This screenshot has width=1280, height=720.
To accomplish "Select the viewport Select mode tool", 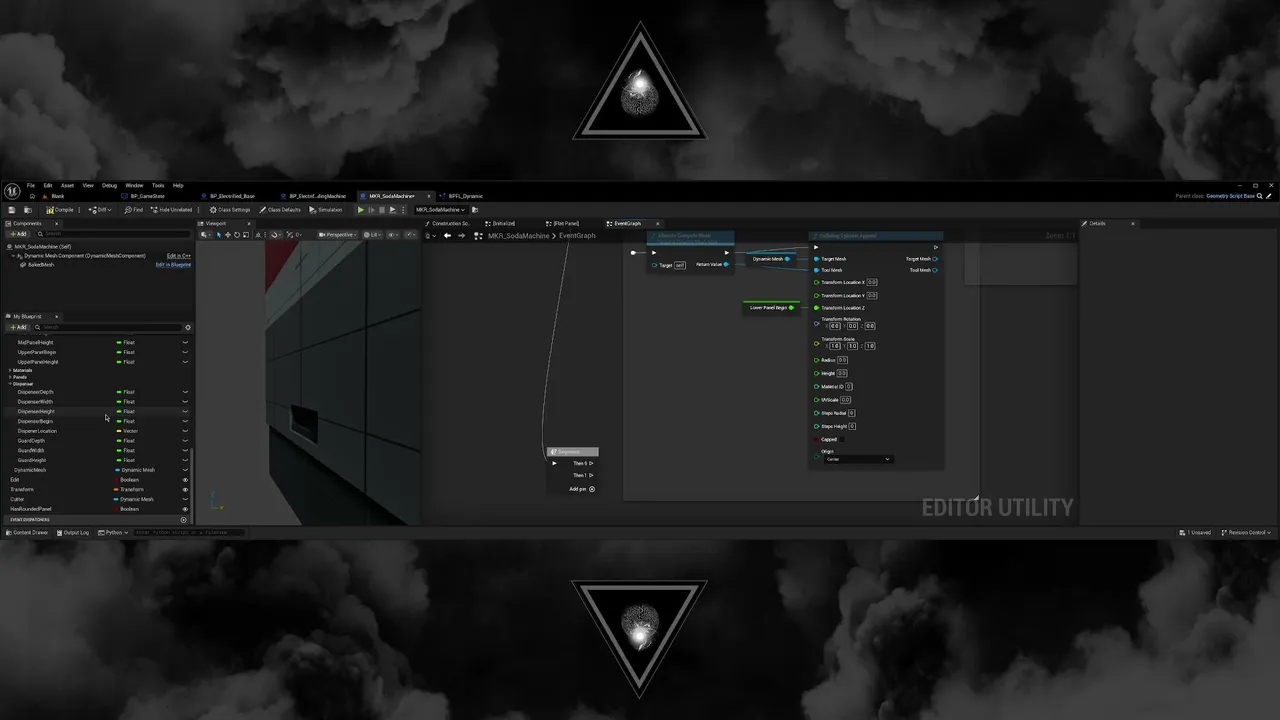I will (x=219, y=235).
